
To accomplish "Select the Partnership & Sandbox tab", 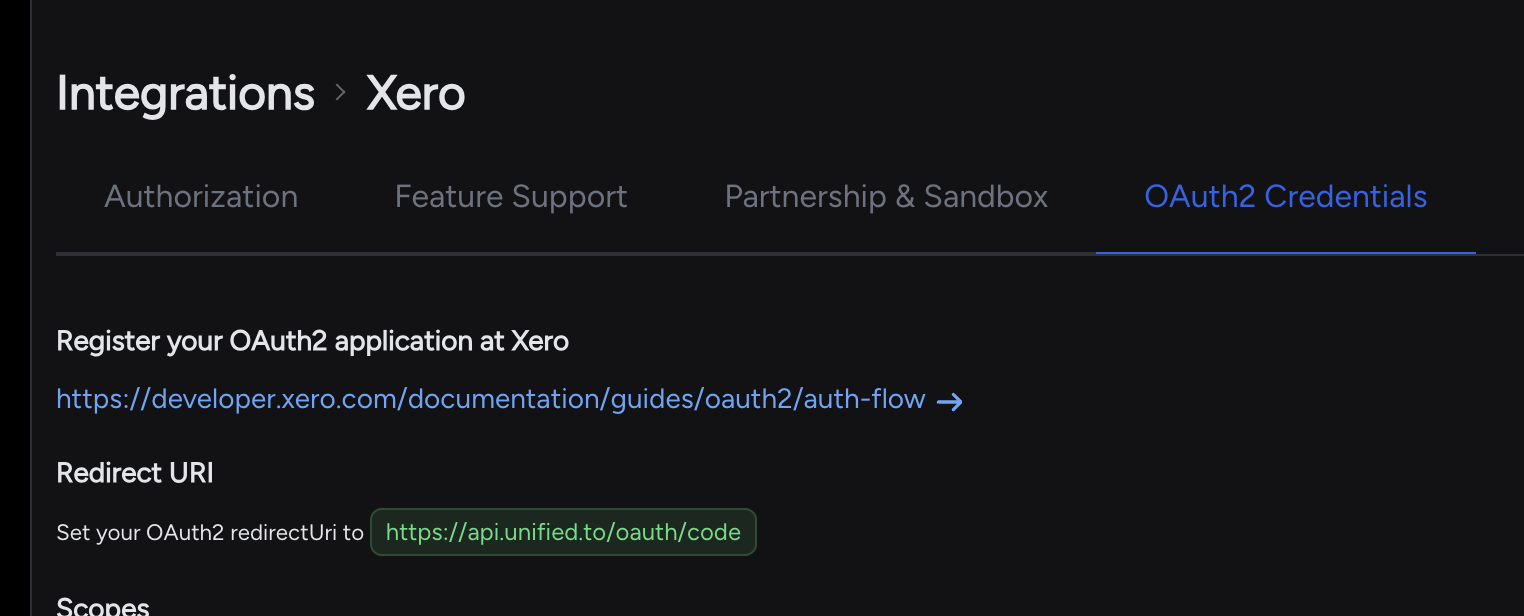I will click(x=886, y=197).
